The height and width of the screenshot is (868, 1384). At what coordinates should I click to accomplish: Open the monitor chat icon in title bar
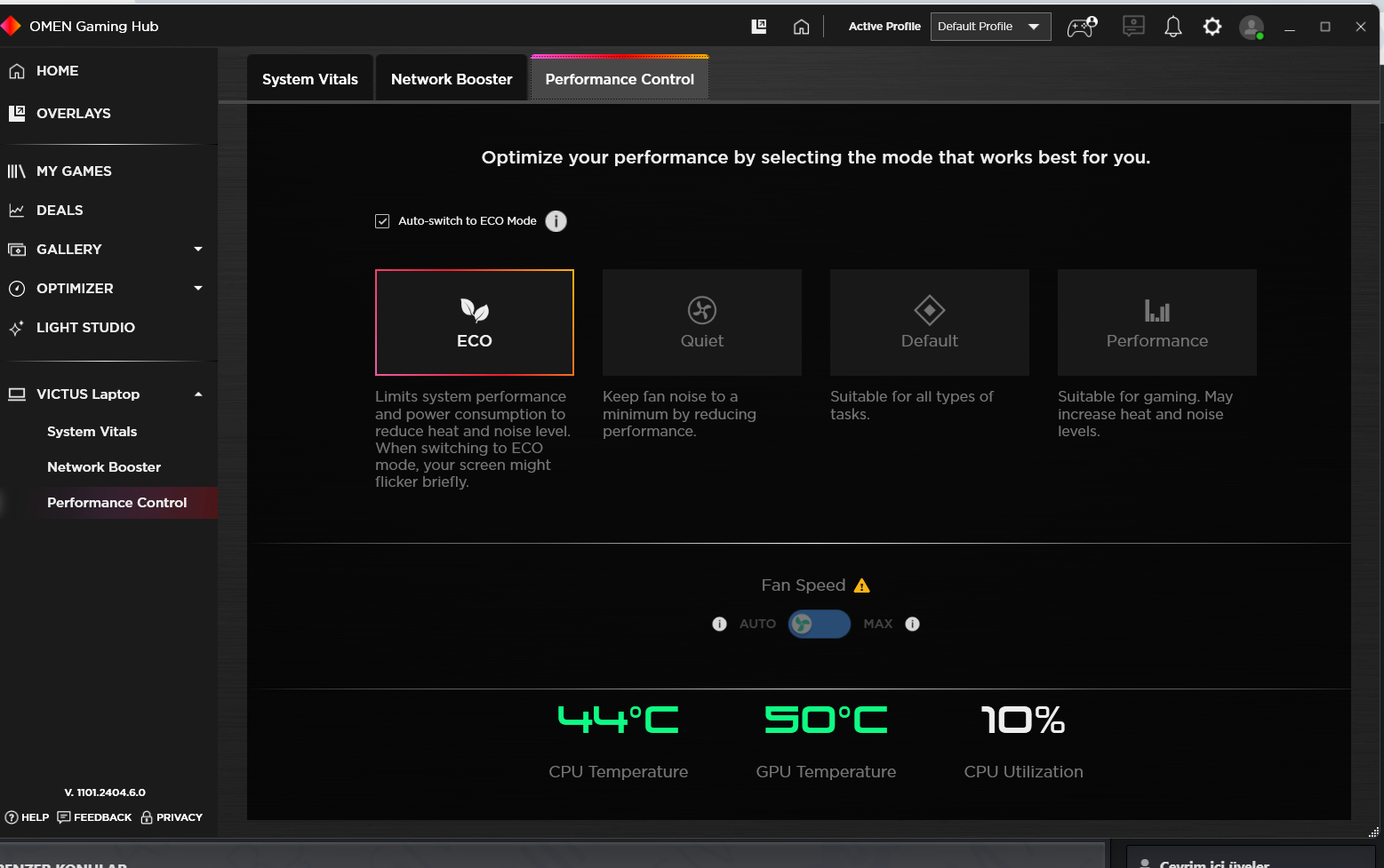pos(1133,27)
